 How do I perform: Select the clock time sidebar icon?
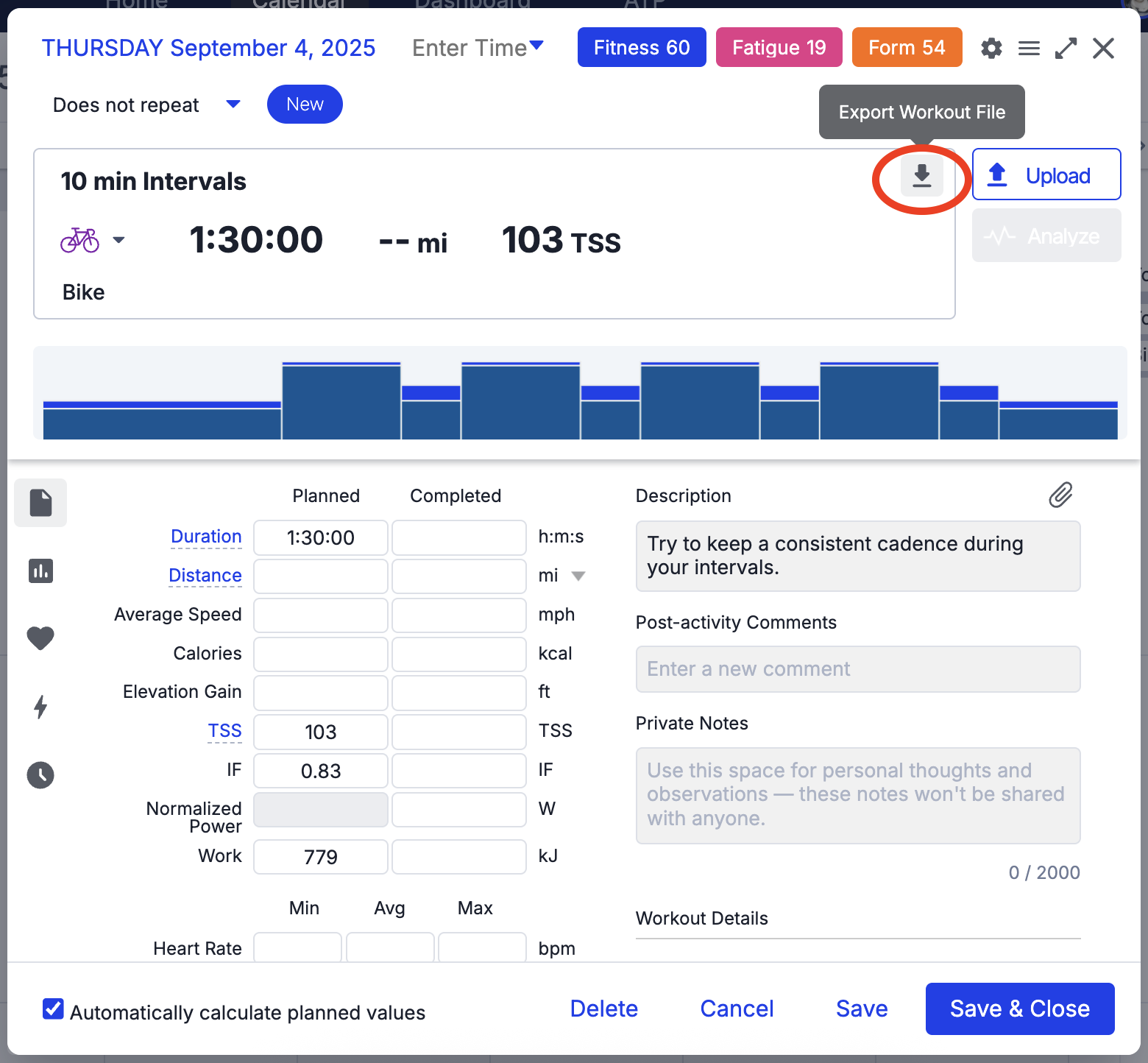tap(40, 774)
